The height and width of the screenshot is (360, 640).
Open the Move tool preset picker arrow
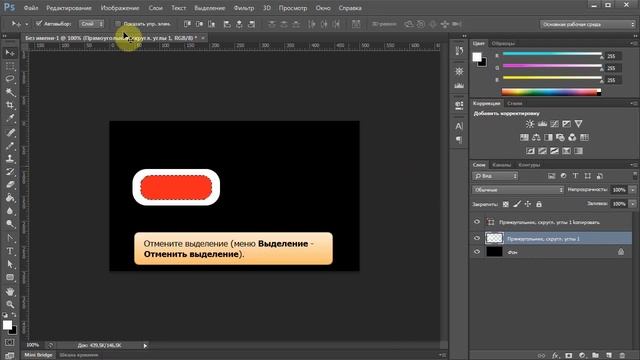[x=27, y=24]
